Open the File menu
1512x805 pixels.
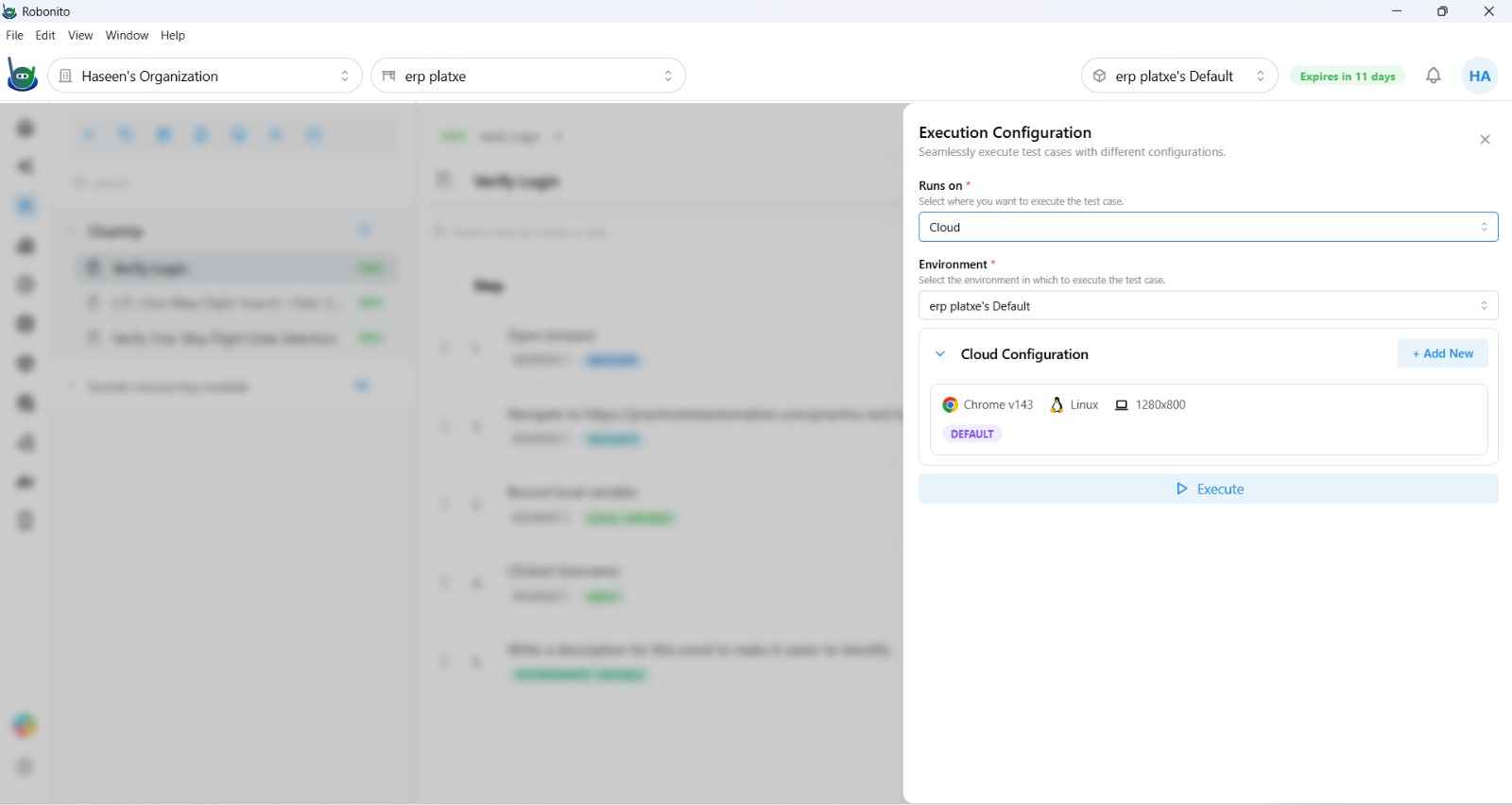pos(14,35)
